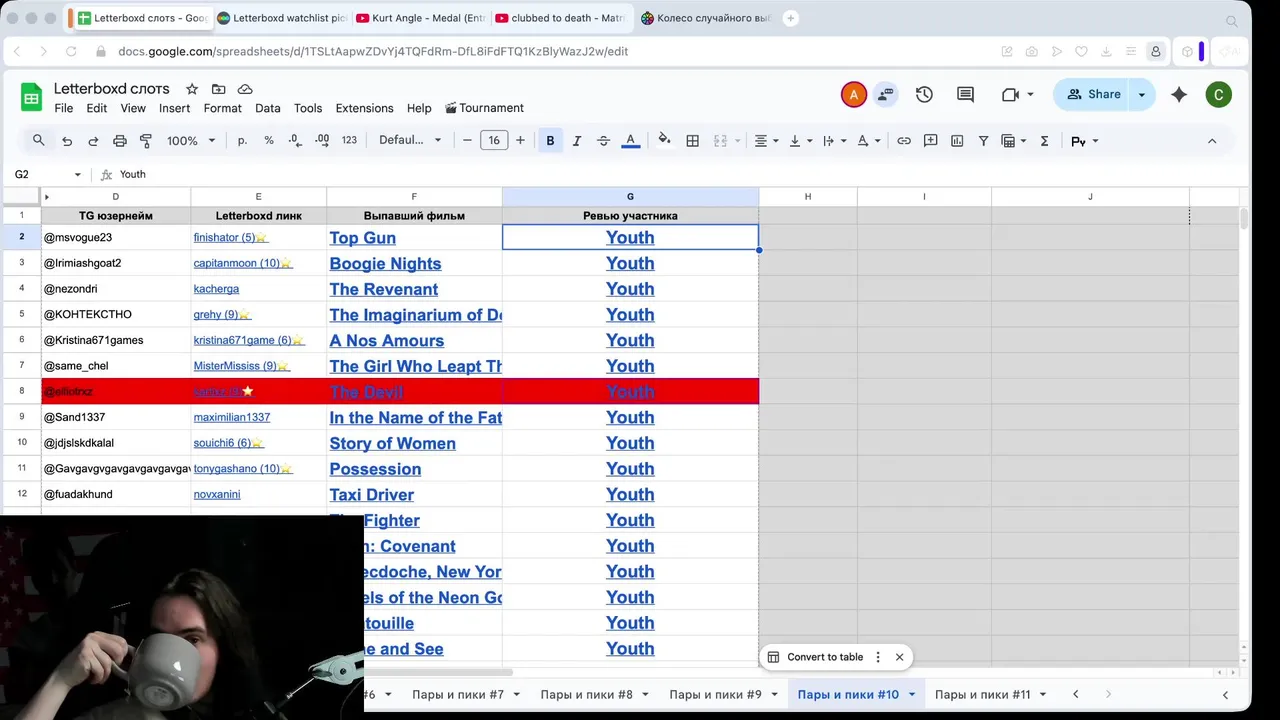Click Convert to table button
The image size is (1280, 720).
814,657
